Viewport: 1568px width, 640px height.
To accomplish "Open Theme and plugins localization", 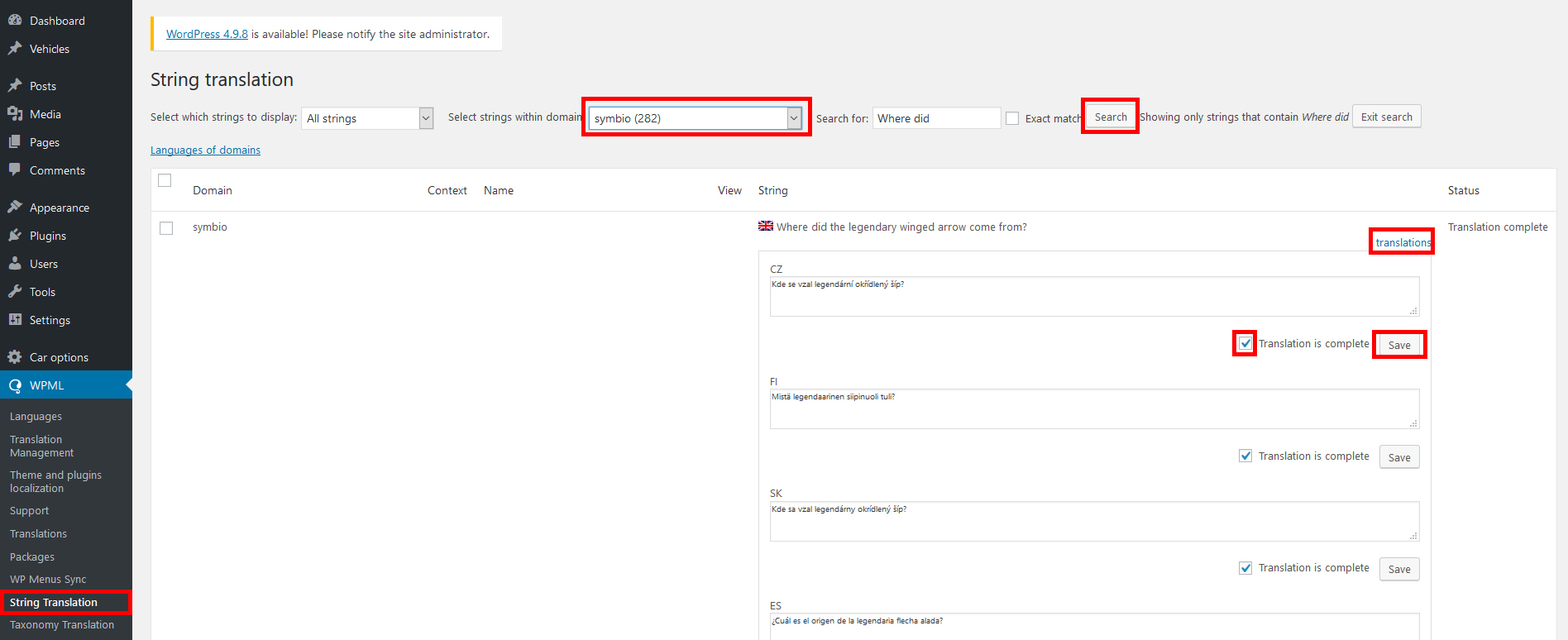I will [x=55, y=481].
